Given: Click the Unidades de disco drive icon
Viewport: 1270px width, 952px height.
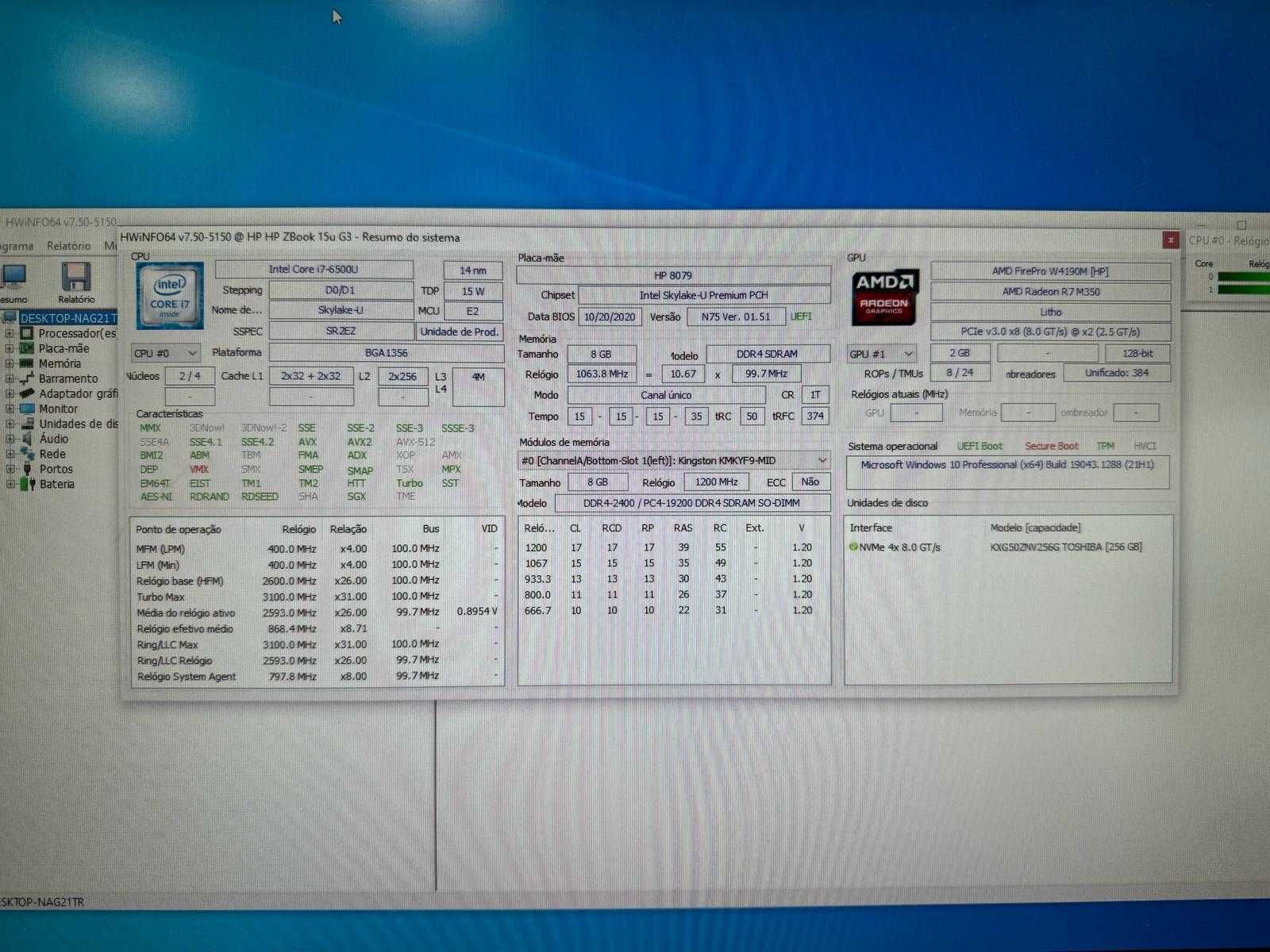Looking at the screenshot, I should (27, 424).
